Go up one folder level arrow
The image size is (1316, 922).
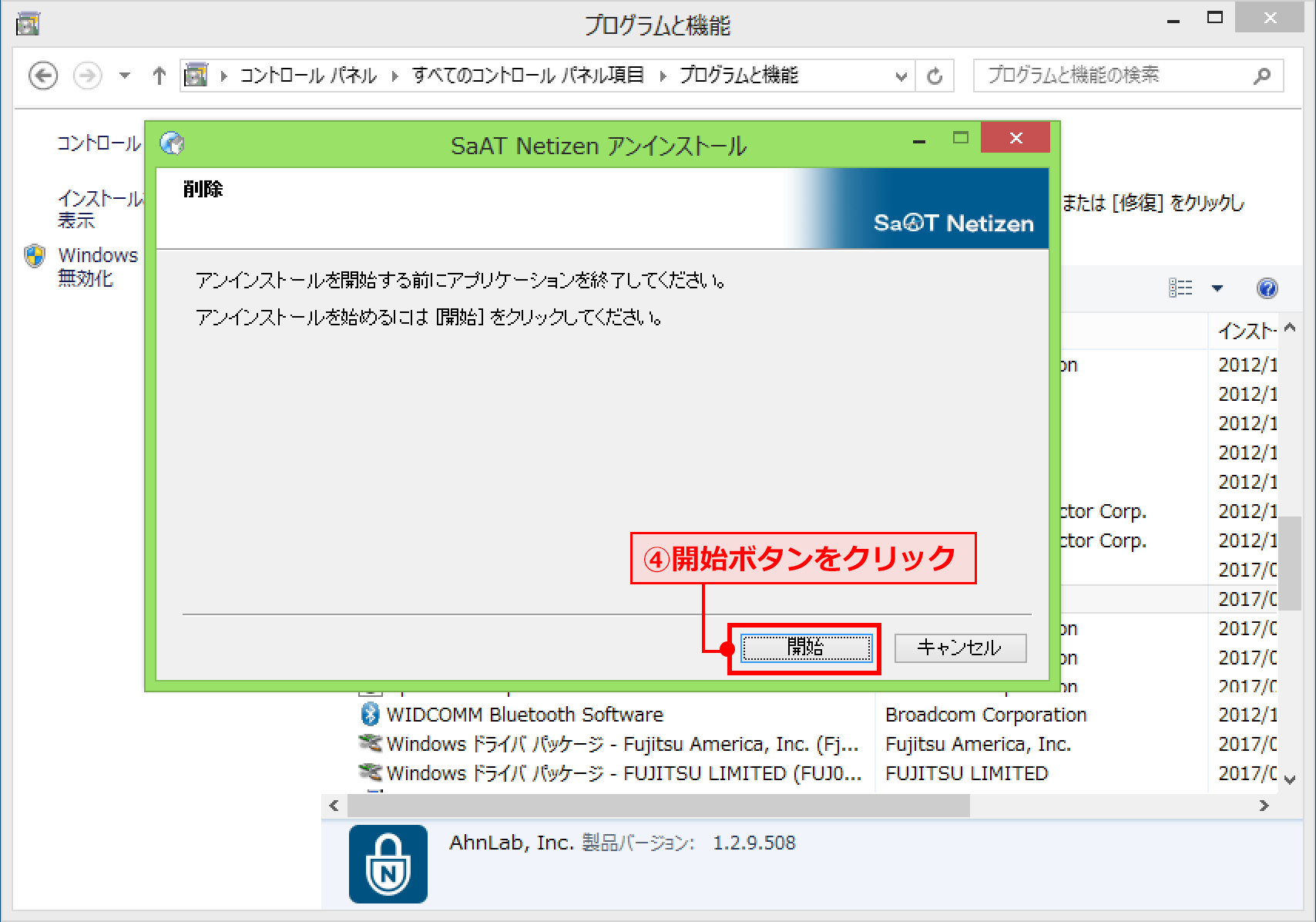pos(159,76)
